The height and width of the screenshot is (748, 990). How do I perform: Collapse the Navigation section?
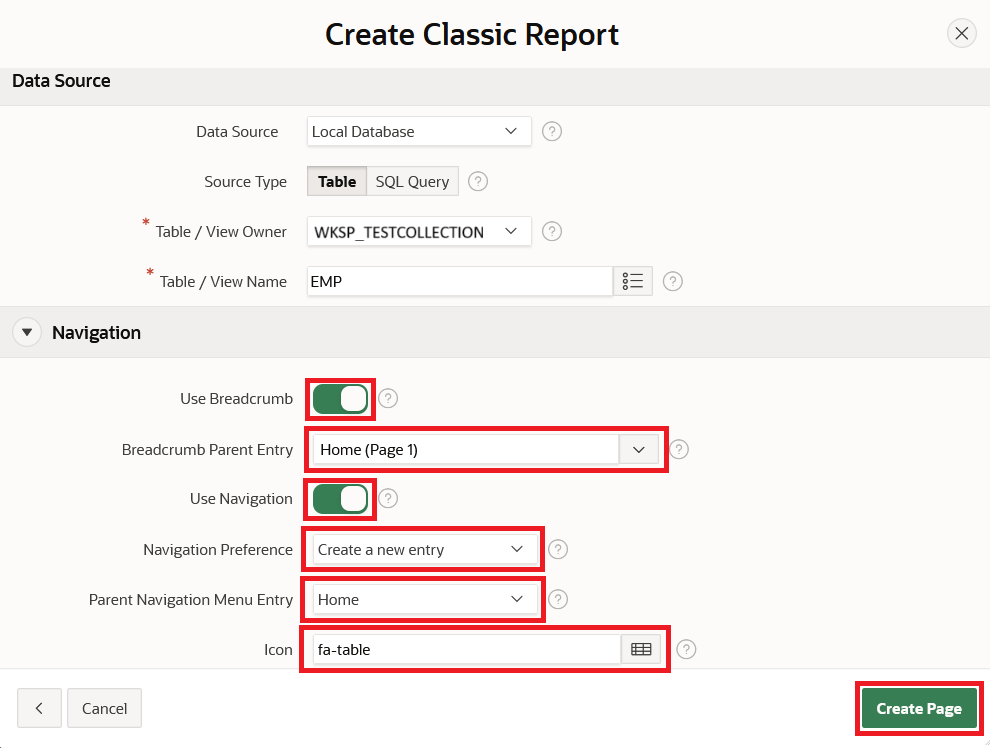27,332
